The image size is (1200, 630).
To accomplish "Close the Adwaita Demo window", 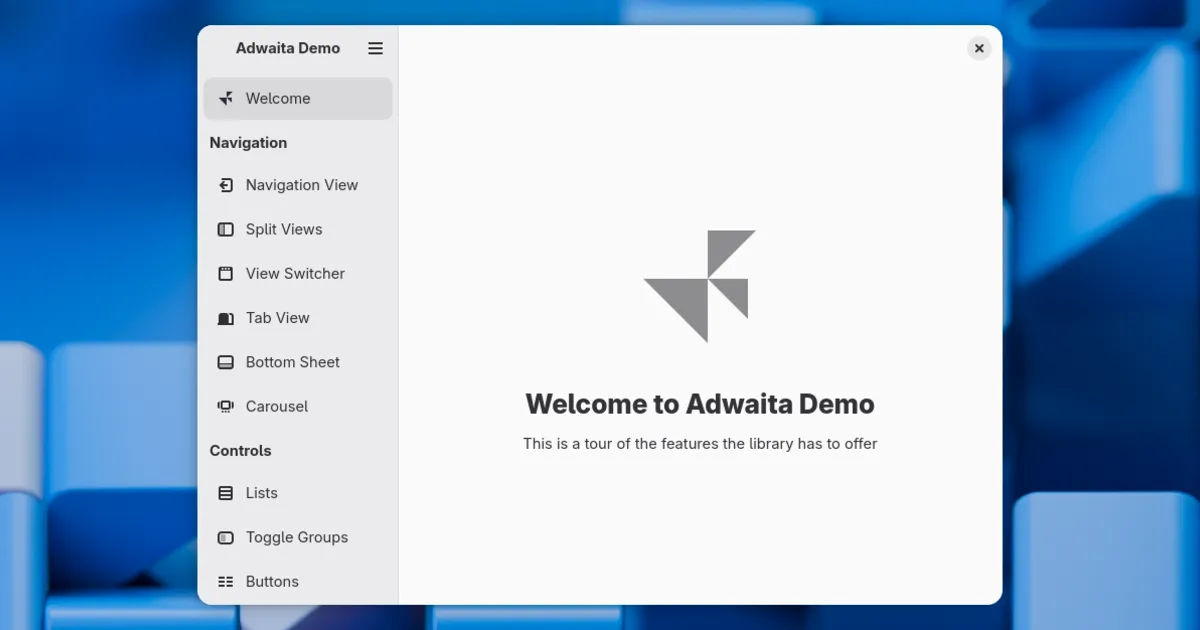I will (979, 48).
